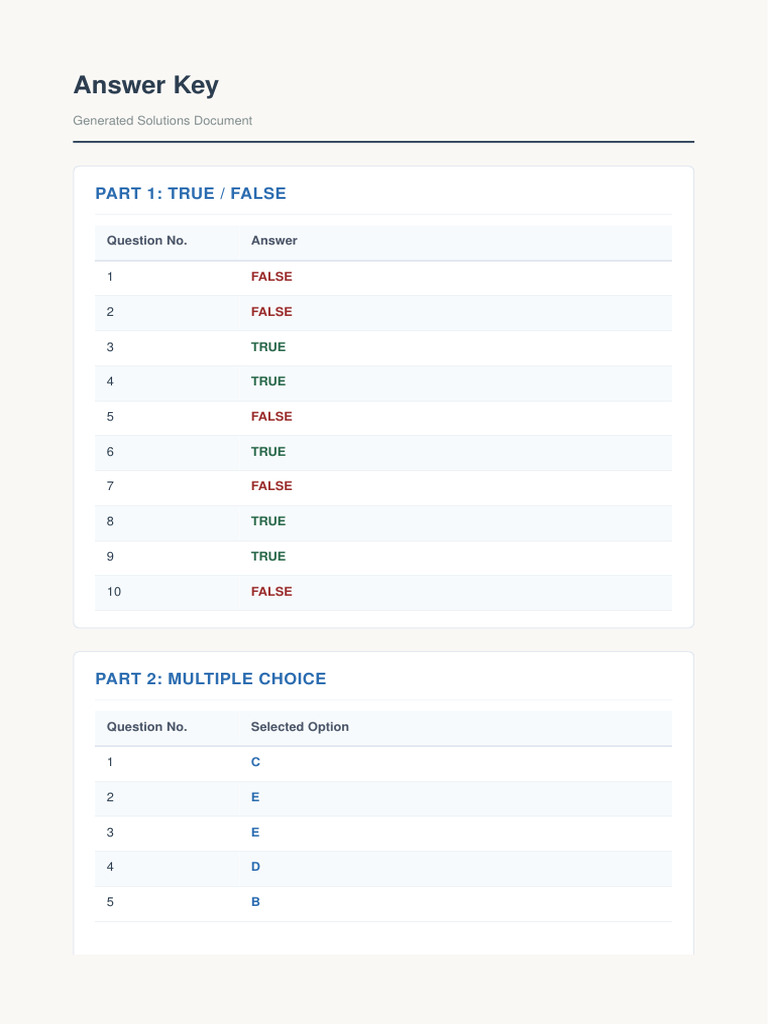Click the TRUE answer for question 9
768x1024 pixels.
pos(268,556)
